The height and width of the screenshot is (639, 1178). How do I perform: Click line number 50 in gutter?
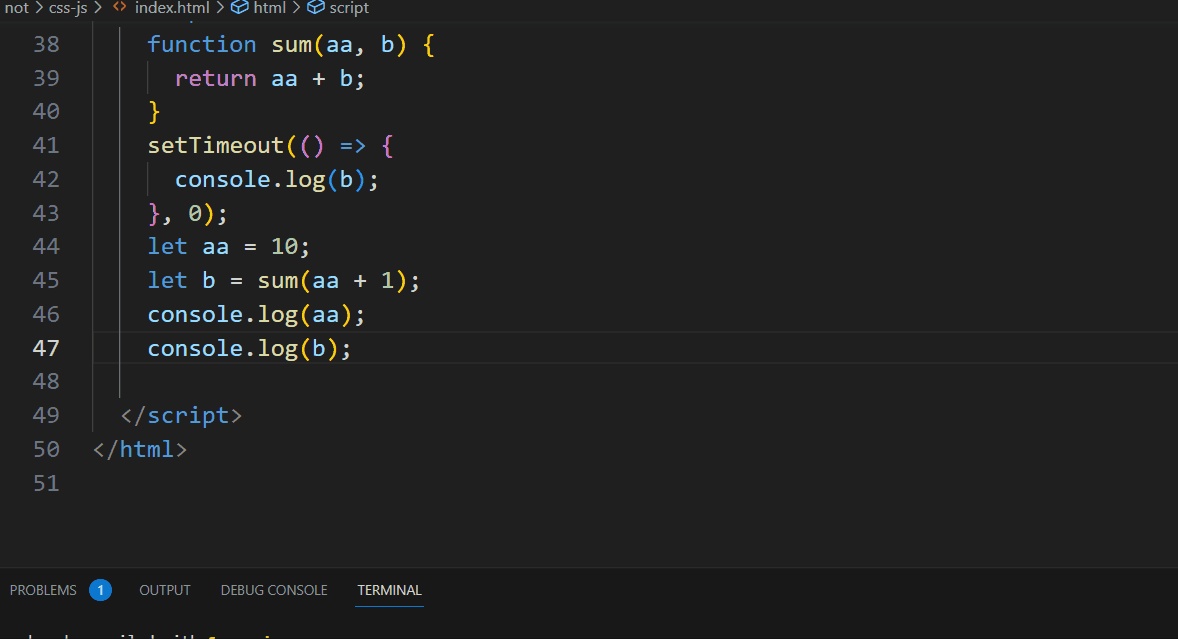46,449
